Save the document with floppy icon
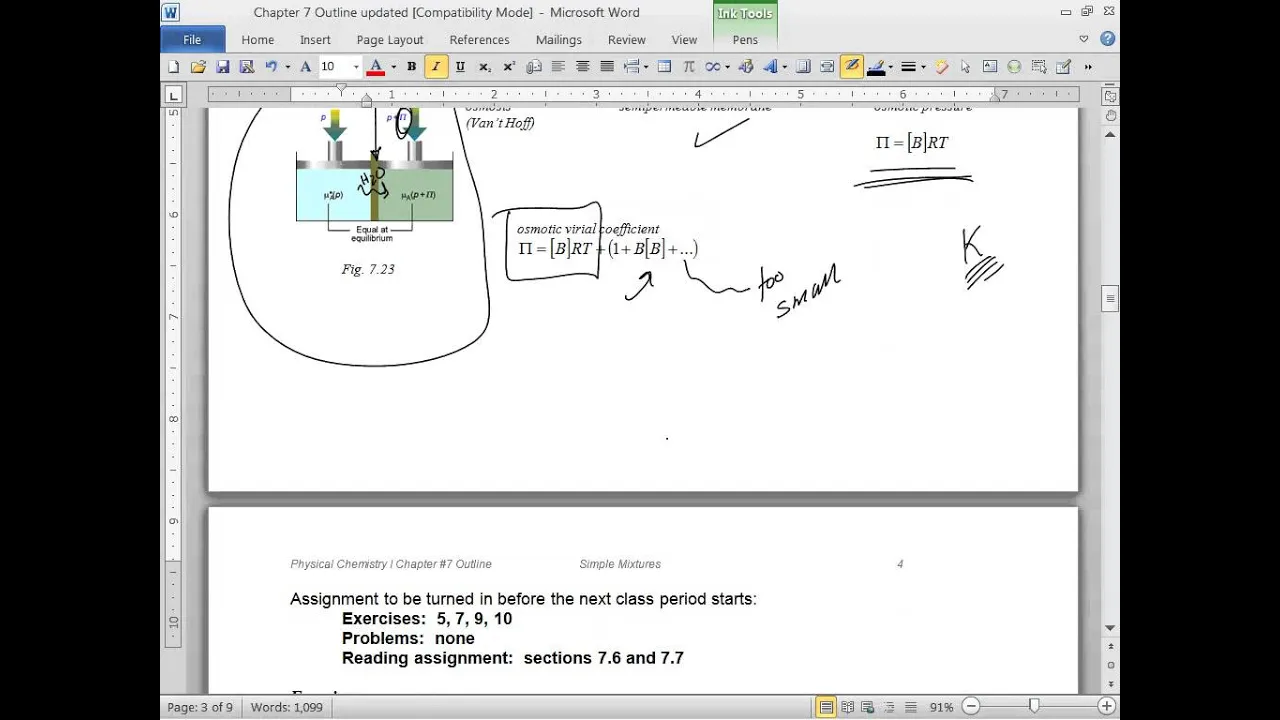Viewport: 1280px width, 720px height. [222, 67]
